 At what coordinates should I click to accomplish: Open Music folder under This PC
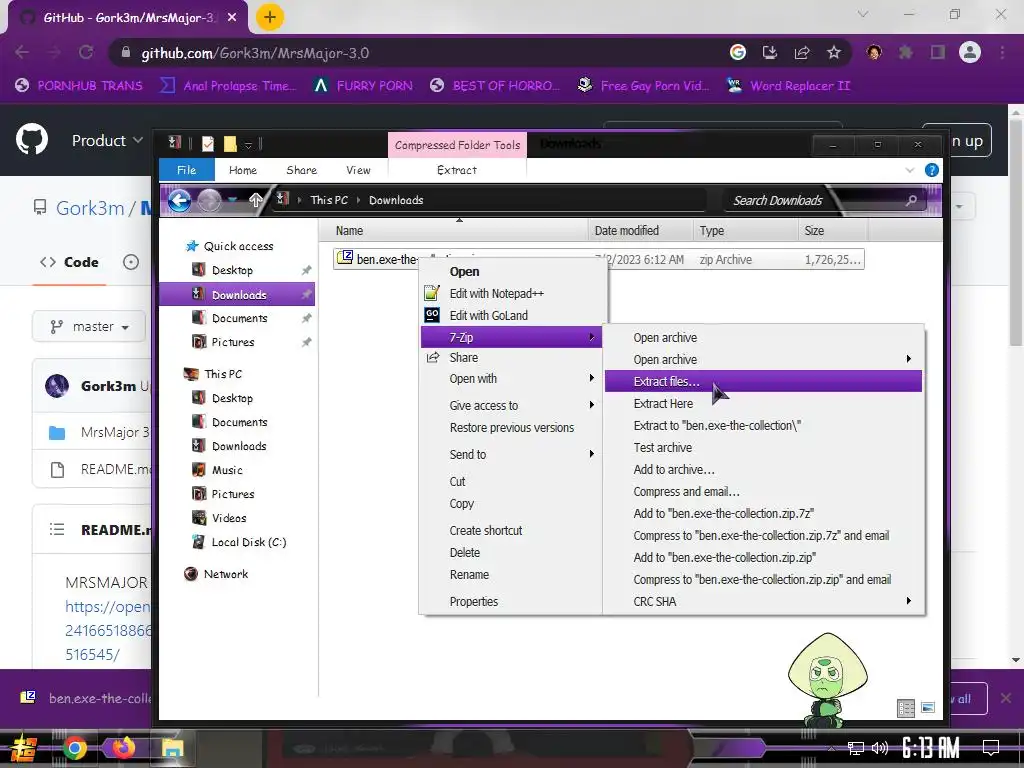(227, 470)
